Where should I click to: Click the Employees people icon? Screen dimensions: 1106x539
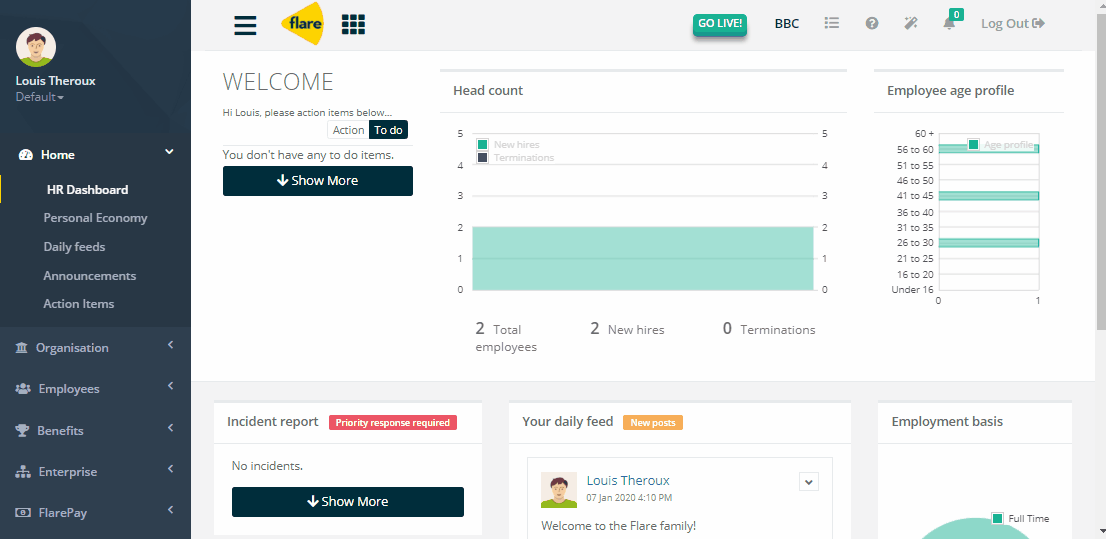pos(23,389)
